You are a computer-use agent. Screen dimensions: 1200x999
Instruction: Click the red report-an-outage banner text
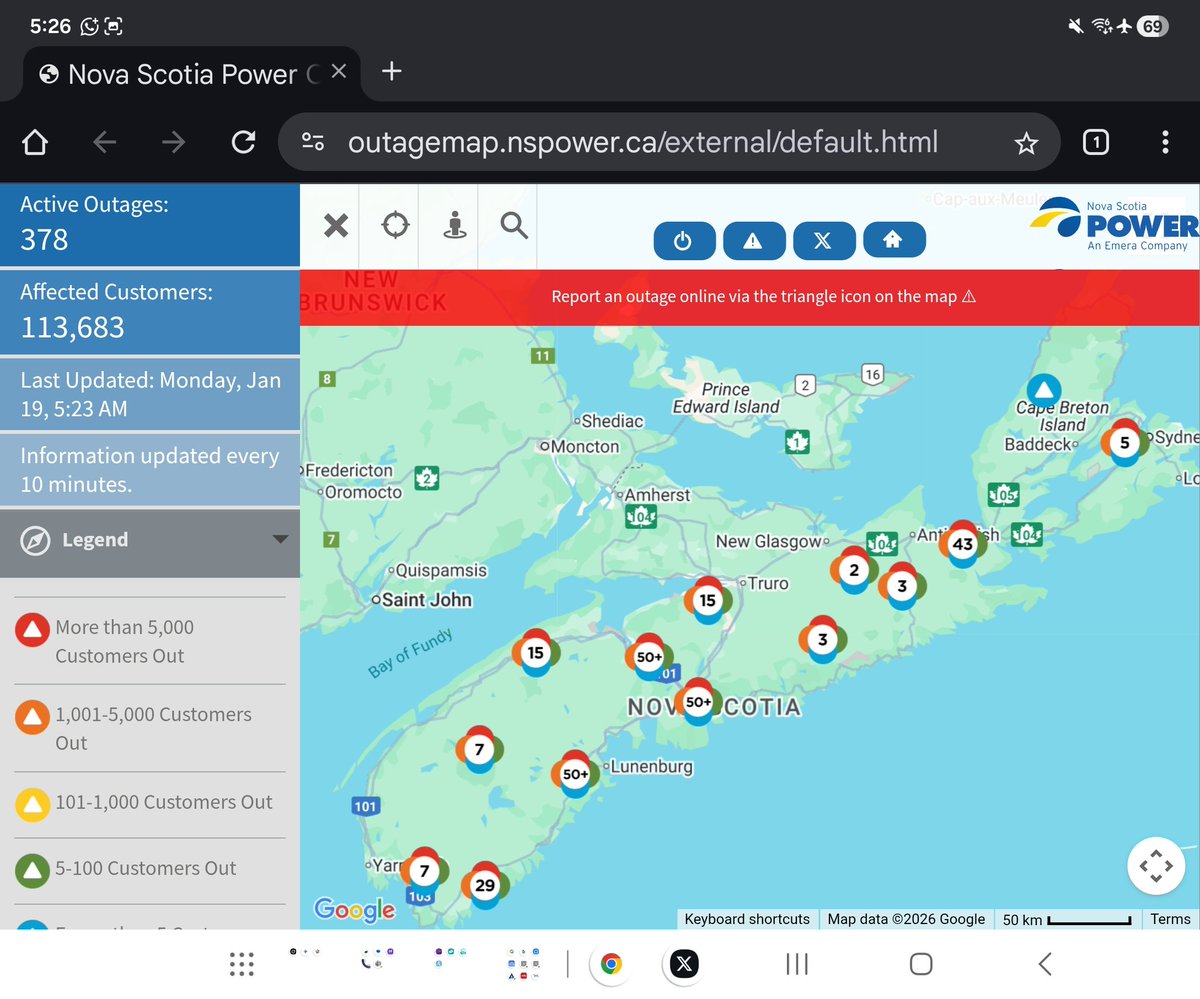(763, 297)
